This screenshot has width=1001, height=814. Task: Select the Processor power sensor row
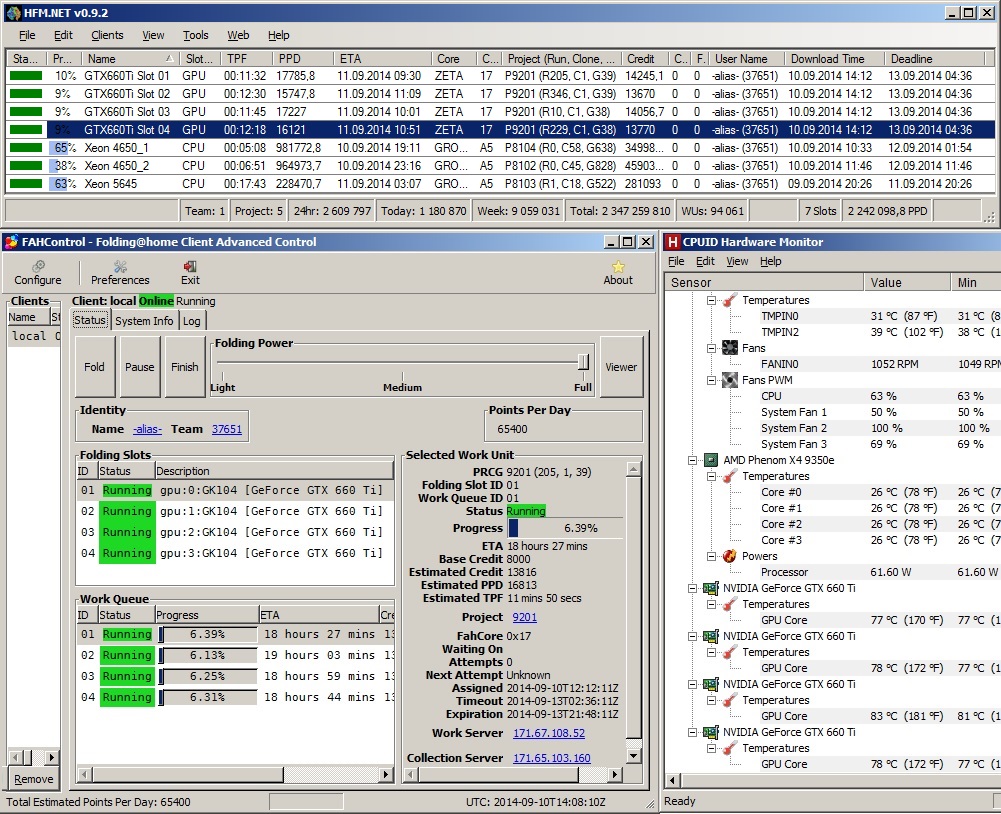[x=833, y=572]
